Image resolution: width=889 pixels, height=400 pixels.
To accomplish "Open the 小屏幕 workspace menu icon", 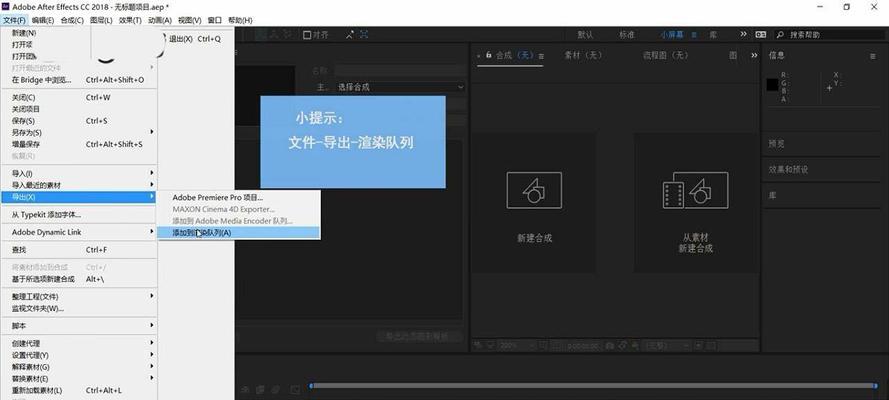I will tap(694, 35).
